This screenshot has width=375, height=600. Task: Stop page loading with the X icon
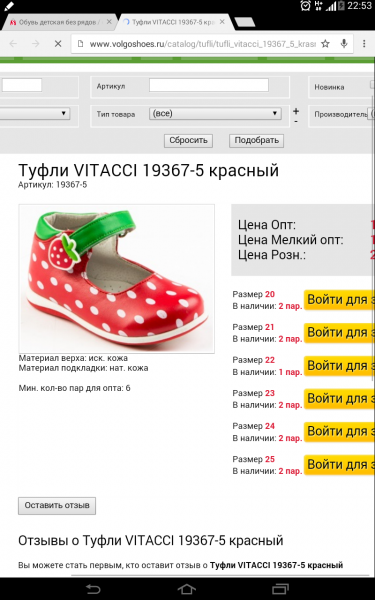point(58,44)
